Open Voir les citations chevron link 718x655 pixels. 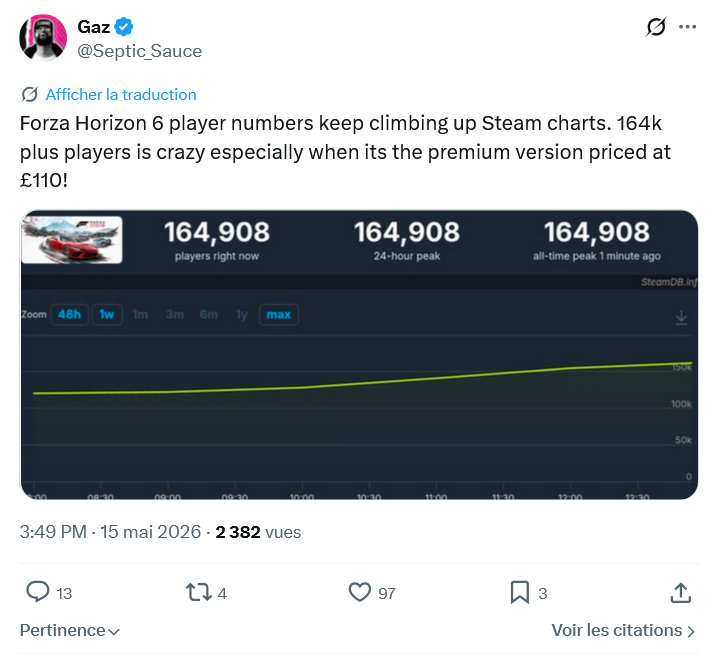click(x=623, y=630)
